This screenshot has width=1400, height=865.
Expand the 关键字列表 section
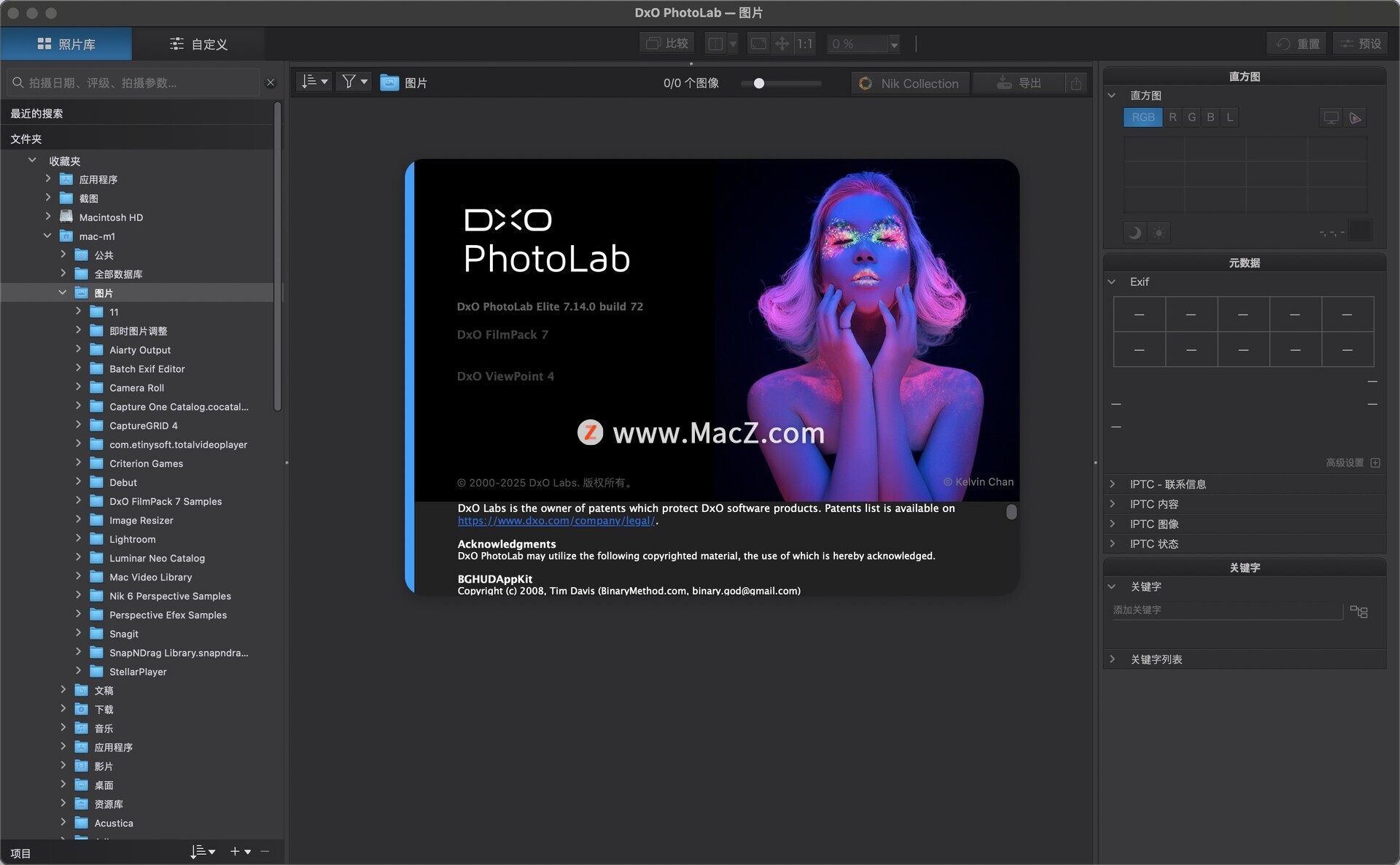click(1112, 659)
